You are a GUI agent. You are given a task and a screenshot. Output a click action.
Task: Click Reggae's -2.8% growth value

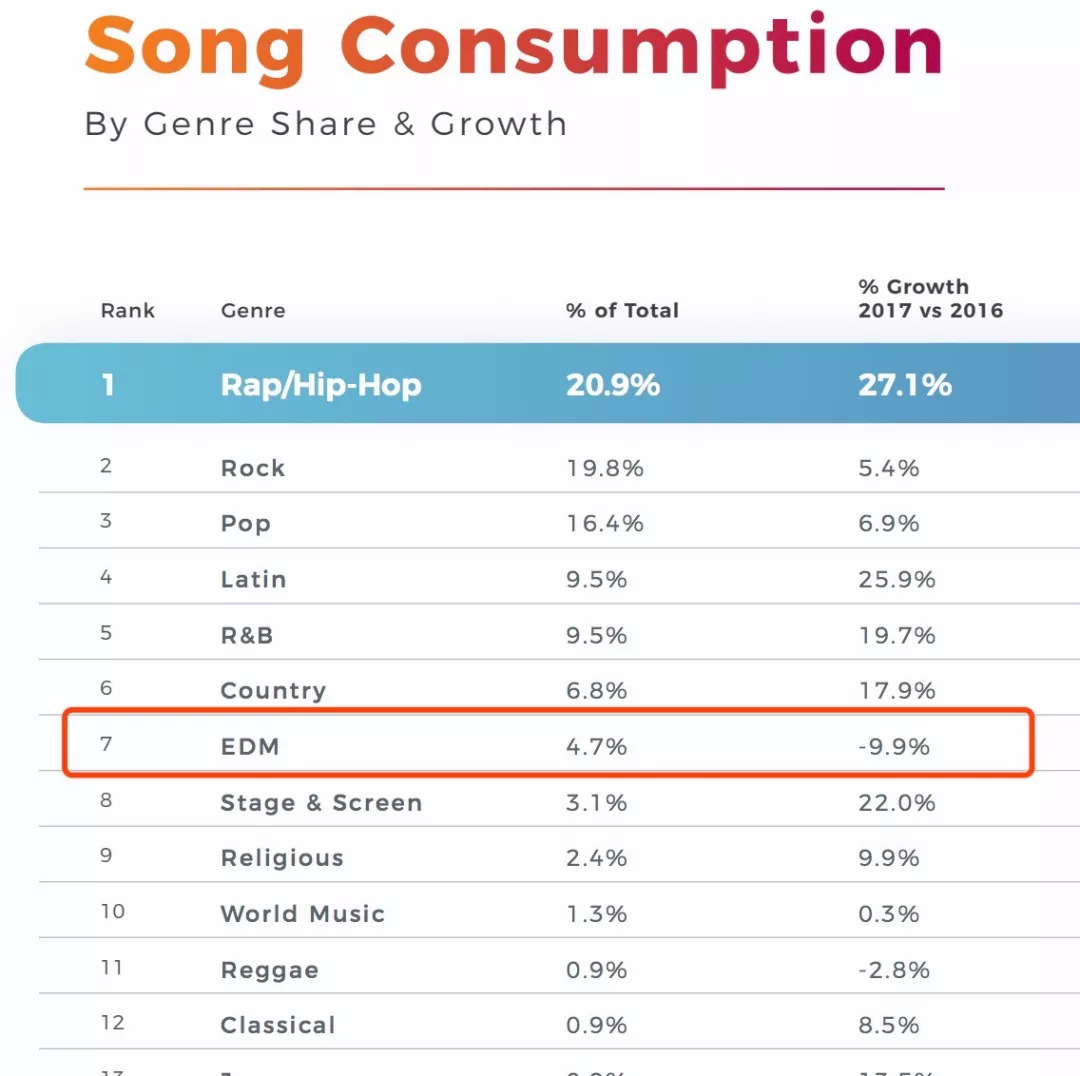[x=893, y=970]
